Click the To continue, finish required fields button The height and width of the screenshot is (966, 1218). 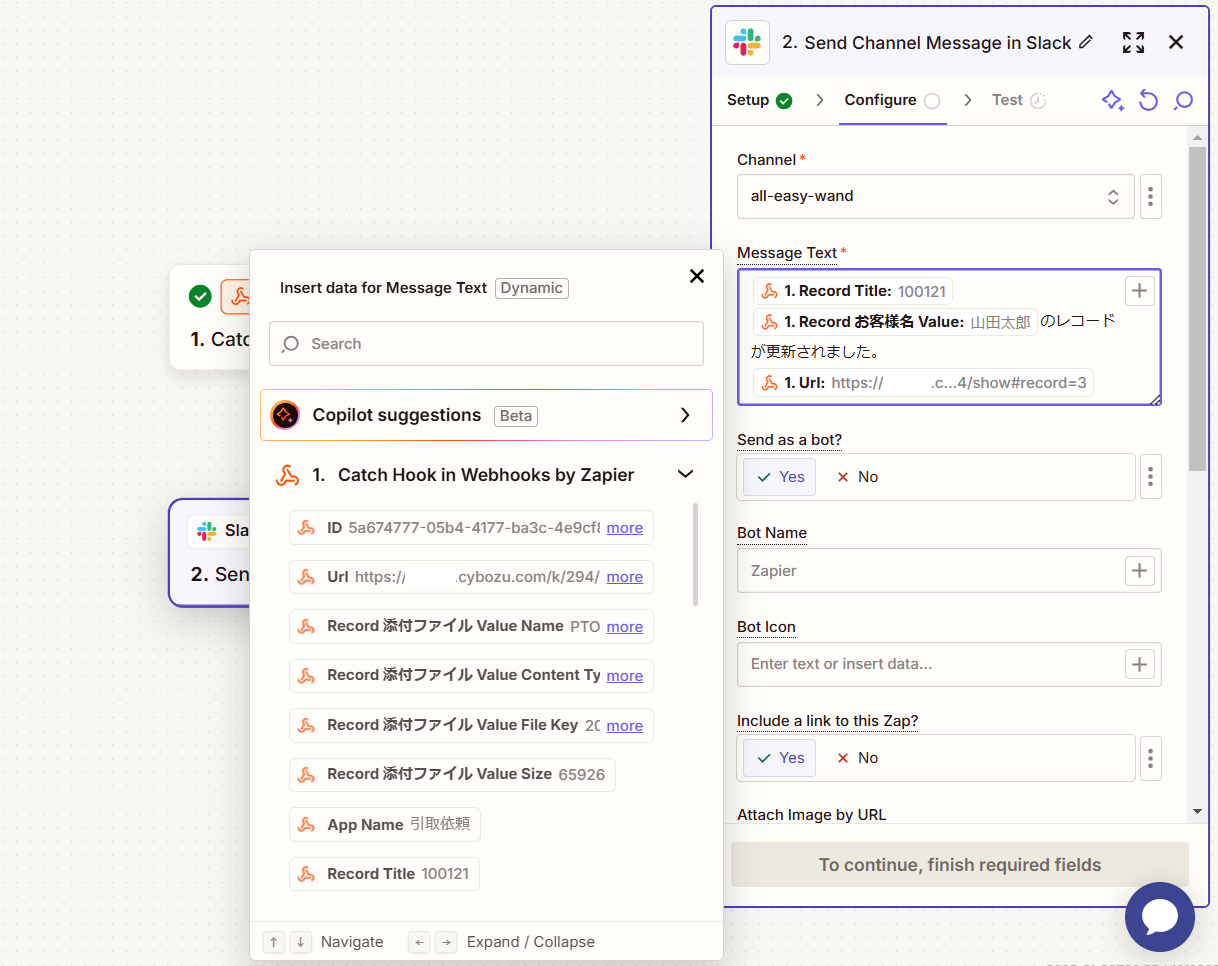click(x=960, y=865)
